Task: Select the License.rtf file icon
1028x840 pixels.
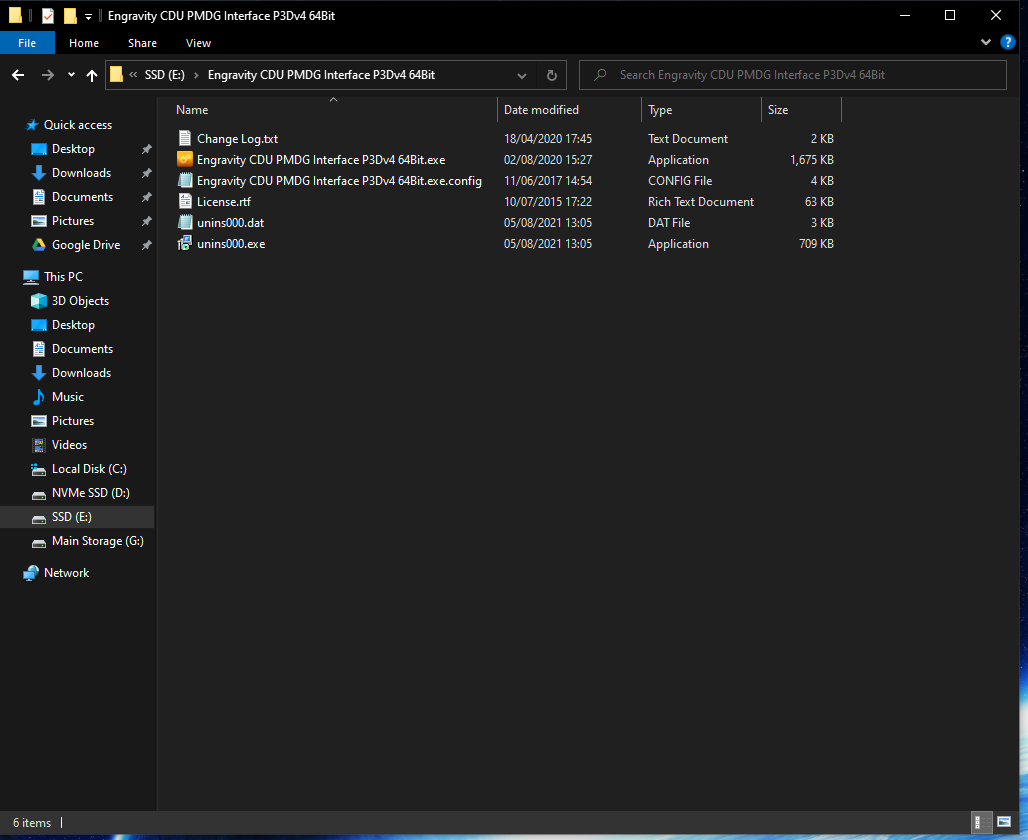Action: point(185,201)
